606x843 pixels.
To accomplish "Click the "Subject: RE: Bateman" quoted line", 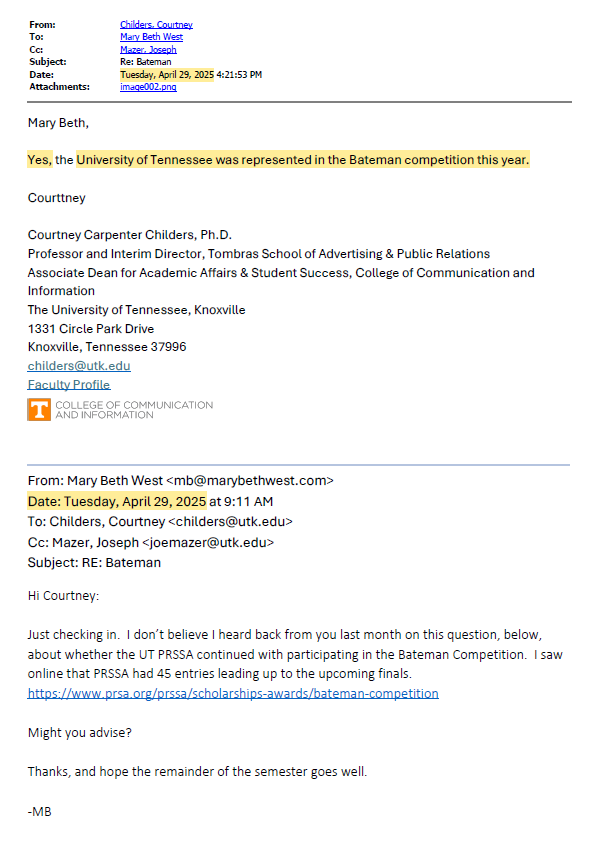I will click(x=94, y=562).
